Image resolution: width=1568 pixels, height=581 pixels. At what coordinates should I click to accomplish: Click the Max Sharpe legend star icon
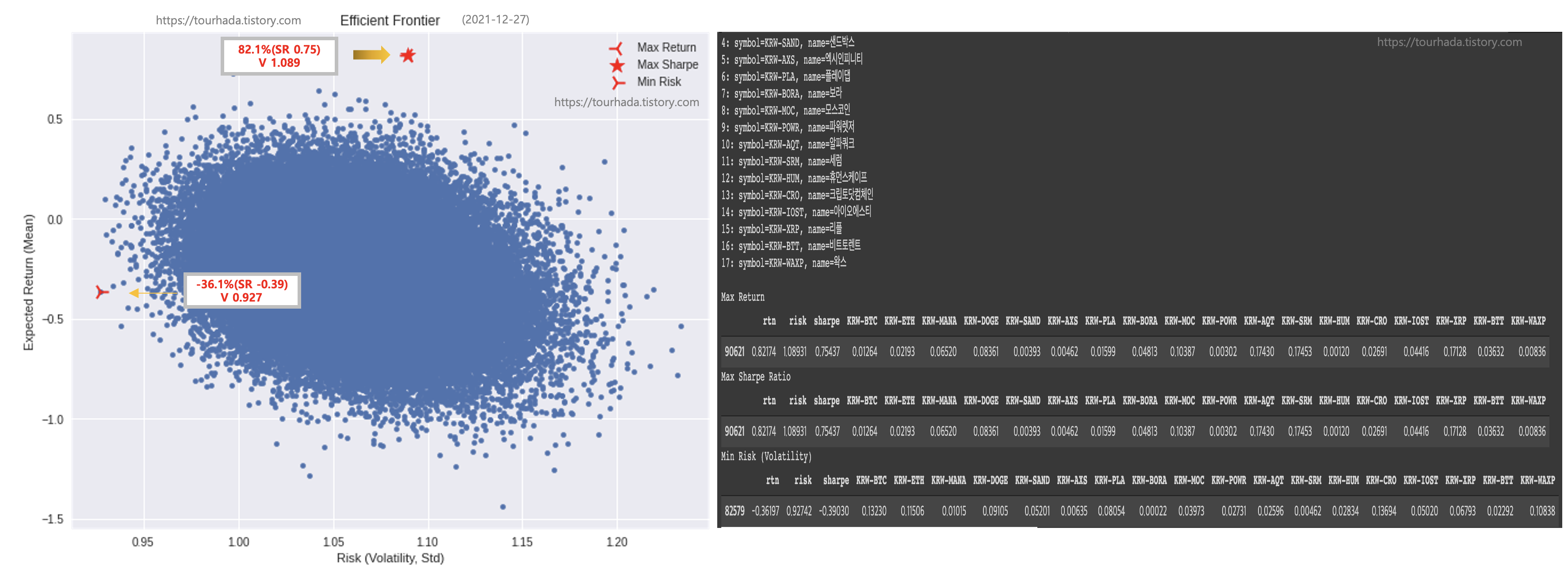pos(616,65)
